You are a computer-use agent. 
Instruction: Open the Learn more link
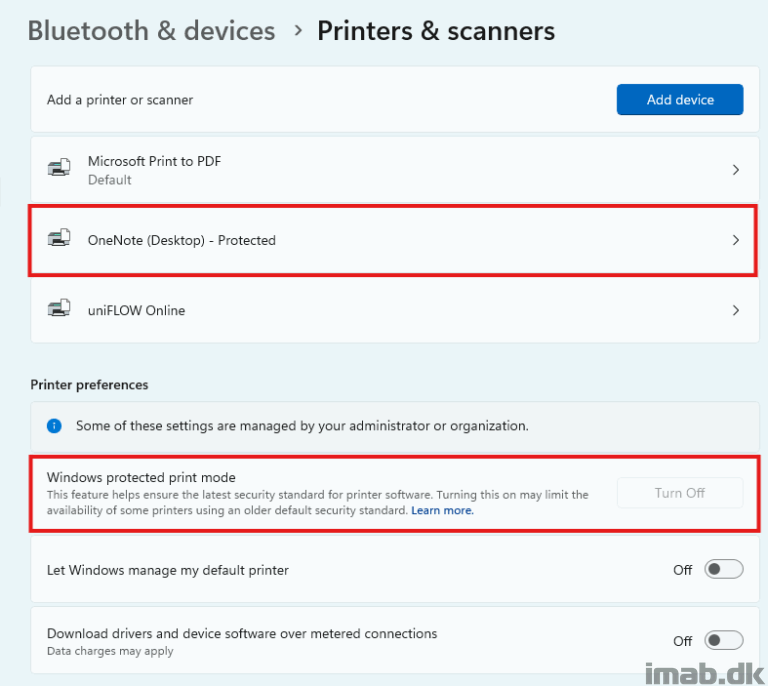click(x=442, y=511)
